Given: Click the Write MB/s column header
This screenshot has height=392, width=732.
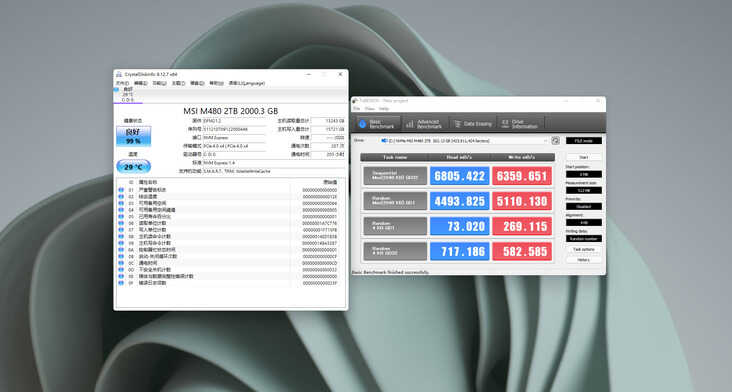Looking at the screenshot, I should [x=522, y=157].
